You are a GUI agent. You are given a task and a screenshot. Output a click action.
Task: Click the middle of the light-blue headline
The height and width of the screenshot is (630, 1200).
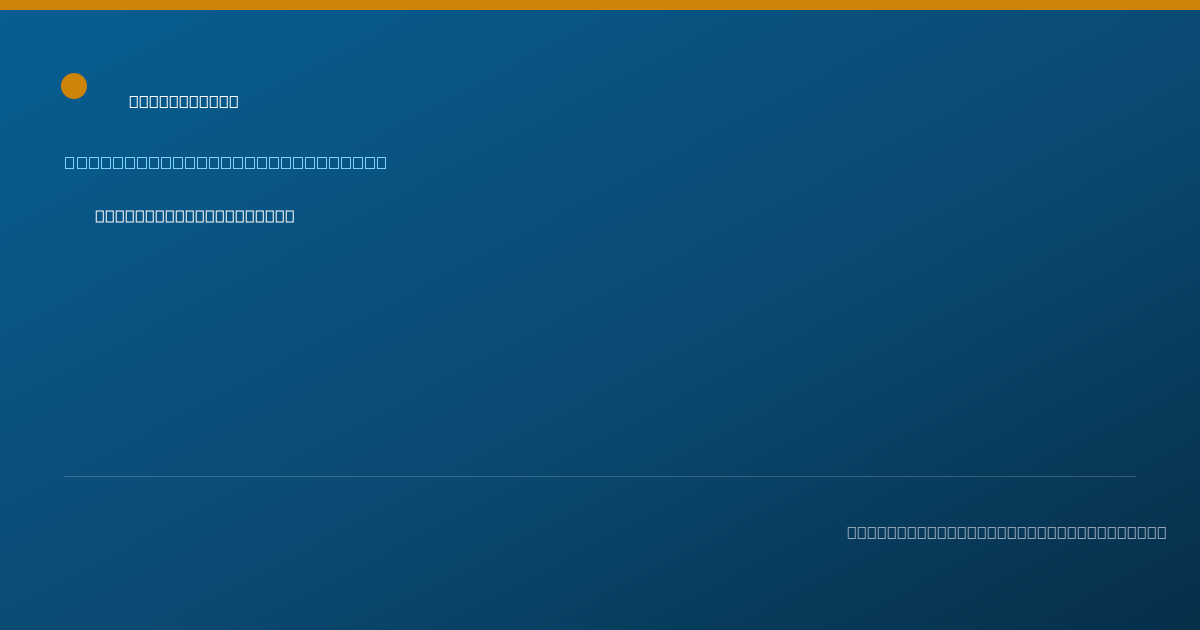[x=226, y=162]
